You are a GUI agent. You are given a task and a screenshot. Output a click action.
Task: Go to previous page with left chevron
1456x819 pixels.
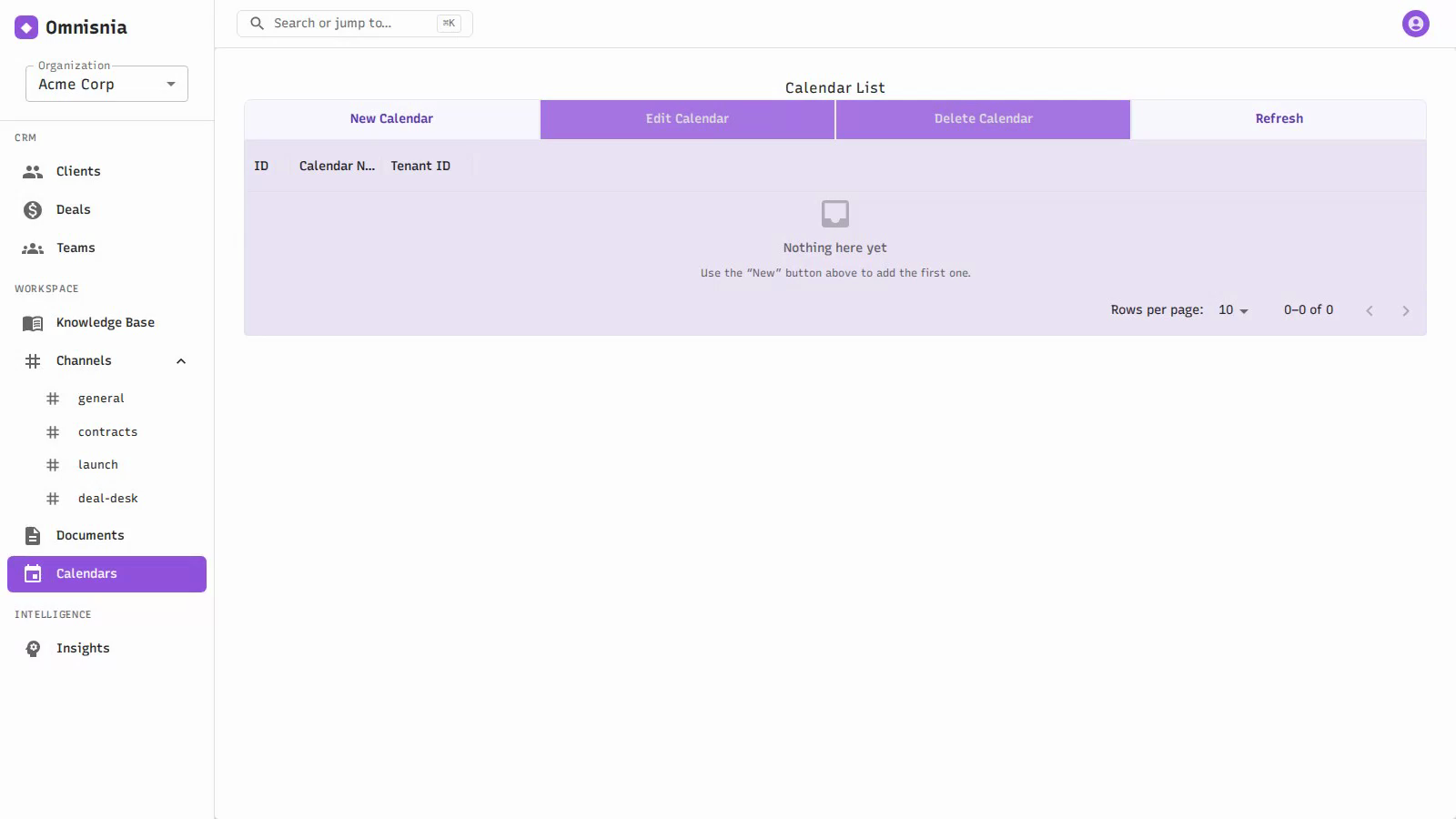[1370, 311]
